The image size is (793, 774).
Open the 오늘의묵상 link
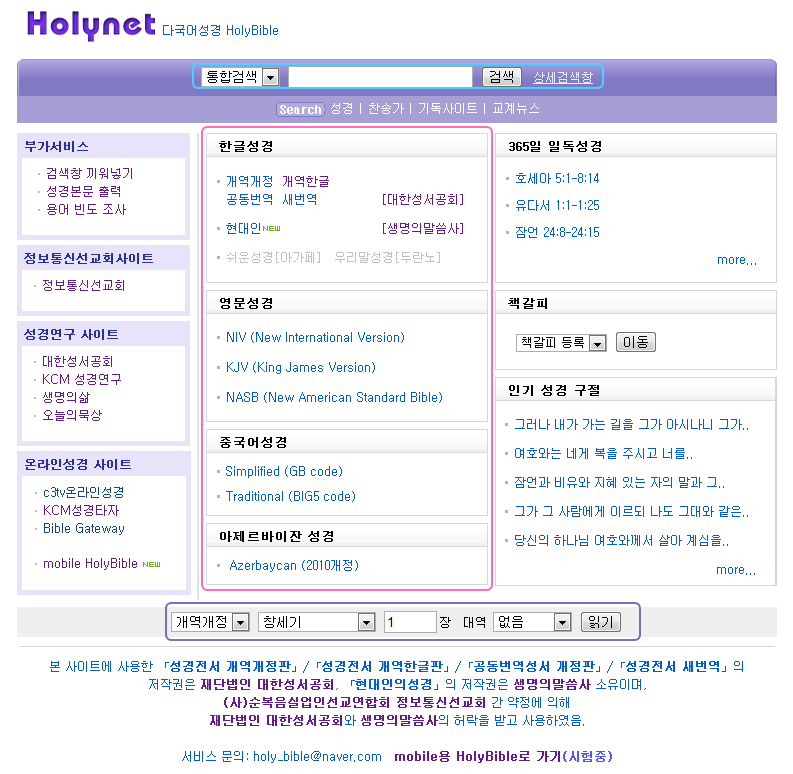tap(72, 415)
